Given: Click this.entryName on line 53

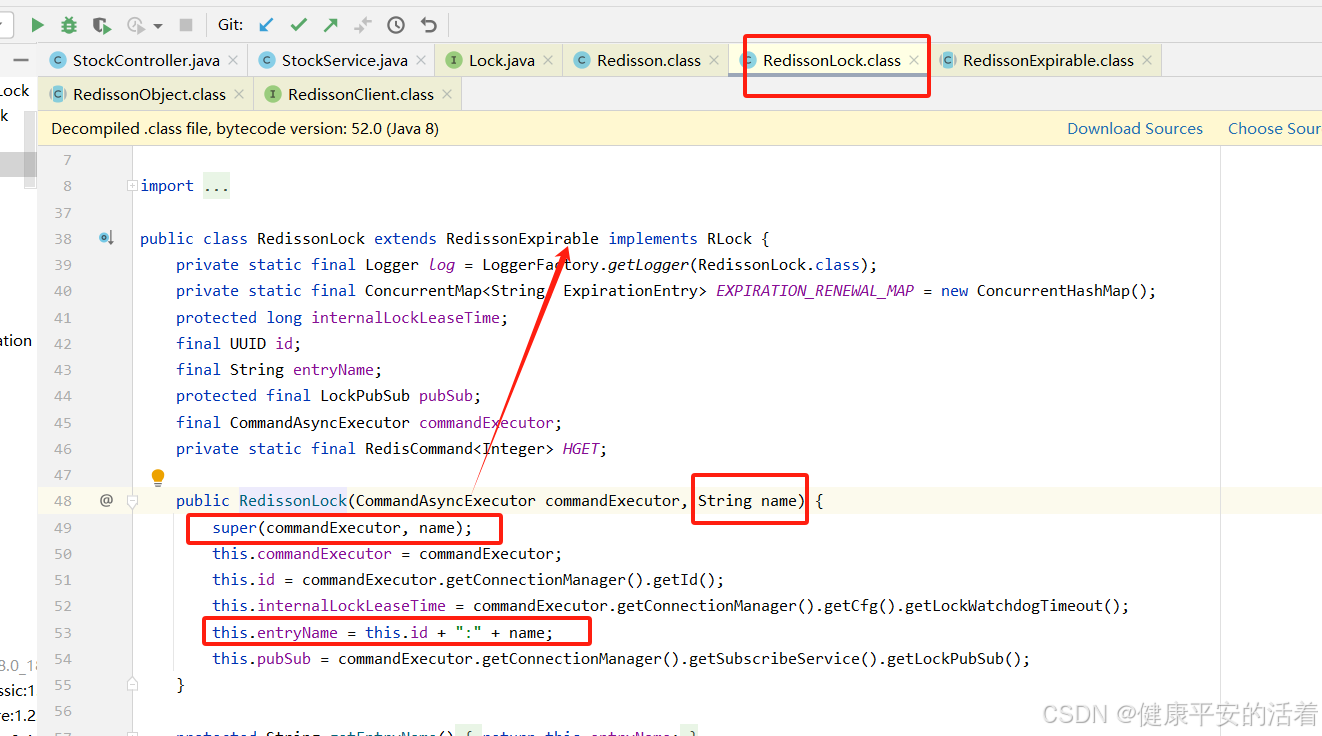Looking at the screenshot, I should click(x=275, y=632).
